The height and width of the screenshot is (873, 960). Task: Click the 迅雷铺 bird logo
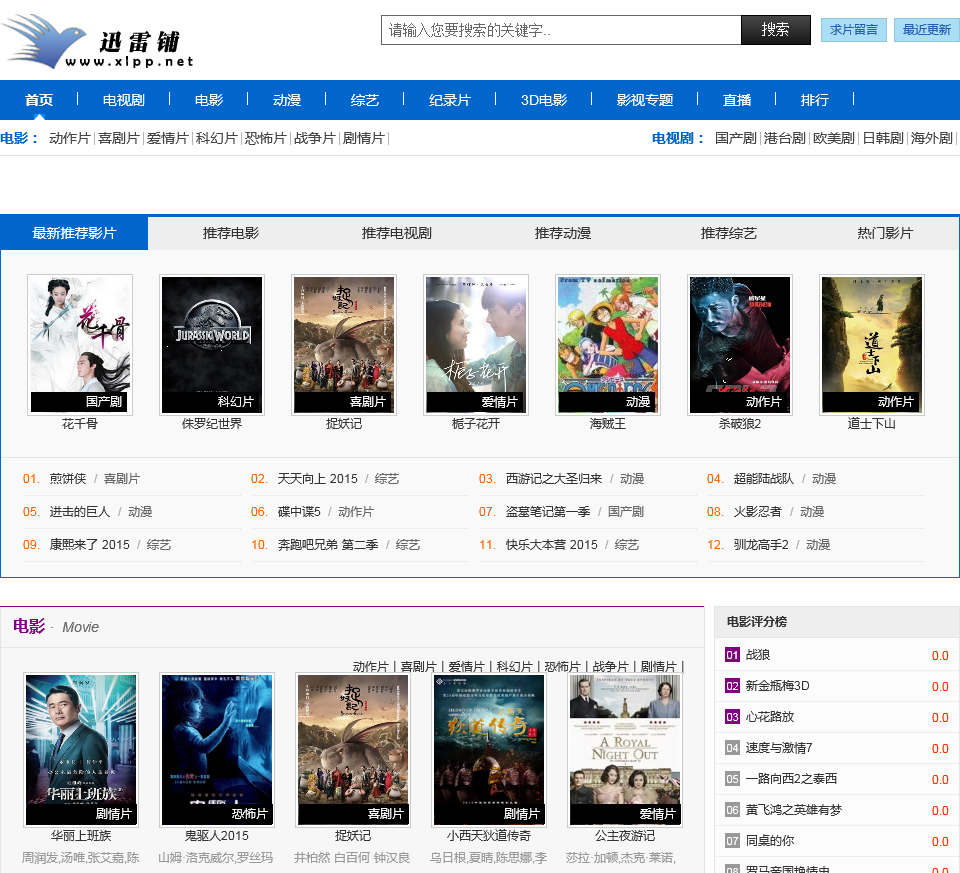(x=98, y=41)
